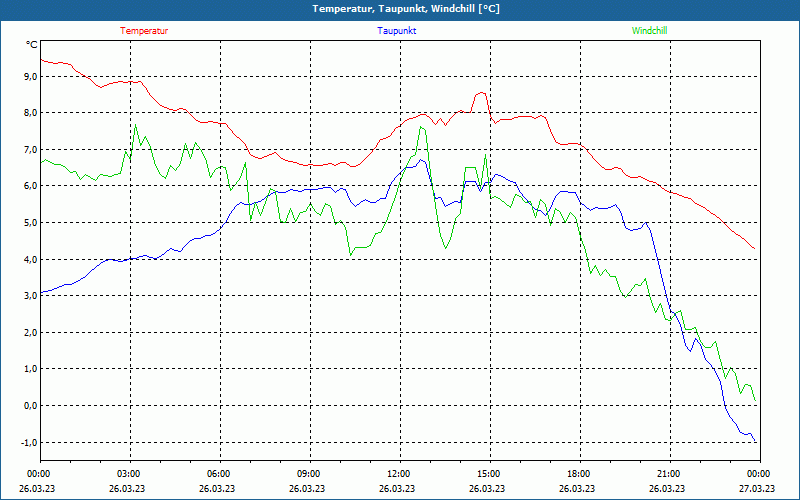Click the 12:00 time label
The width and height of the screenshot is (800, 500).
(x=399, y=474)
